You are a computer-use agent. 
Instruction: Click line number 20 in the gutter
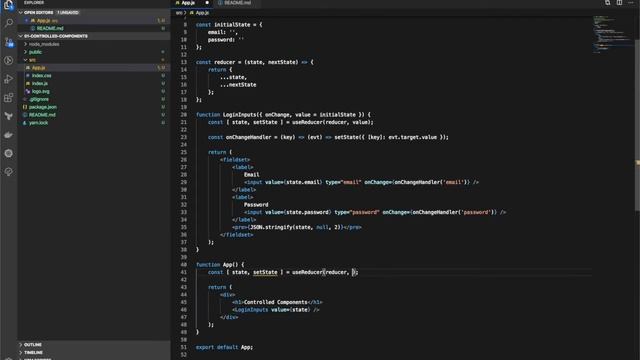[x=183, y=115]
